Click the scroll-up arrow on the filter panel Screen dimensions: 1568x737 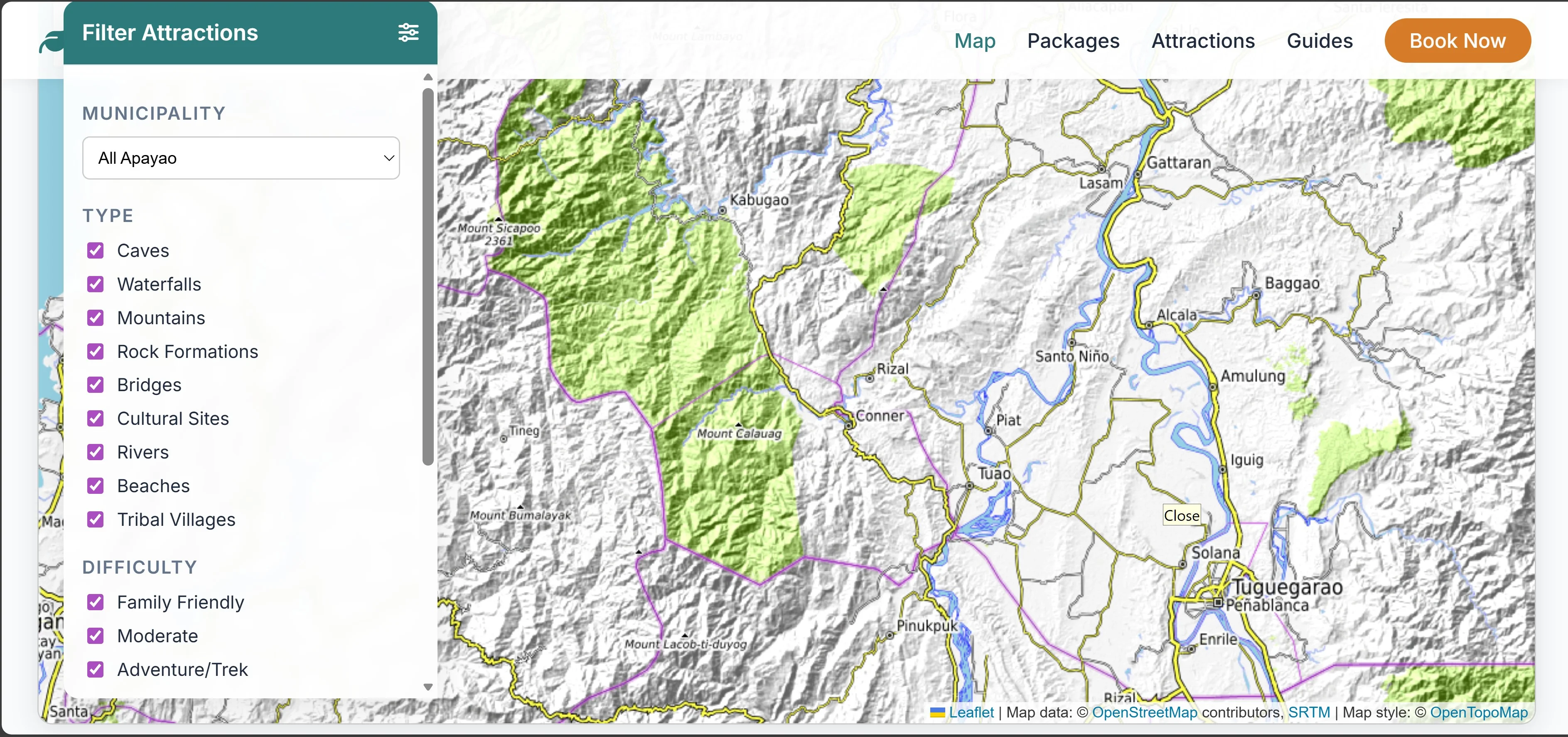428,77
